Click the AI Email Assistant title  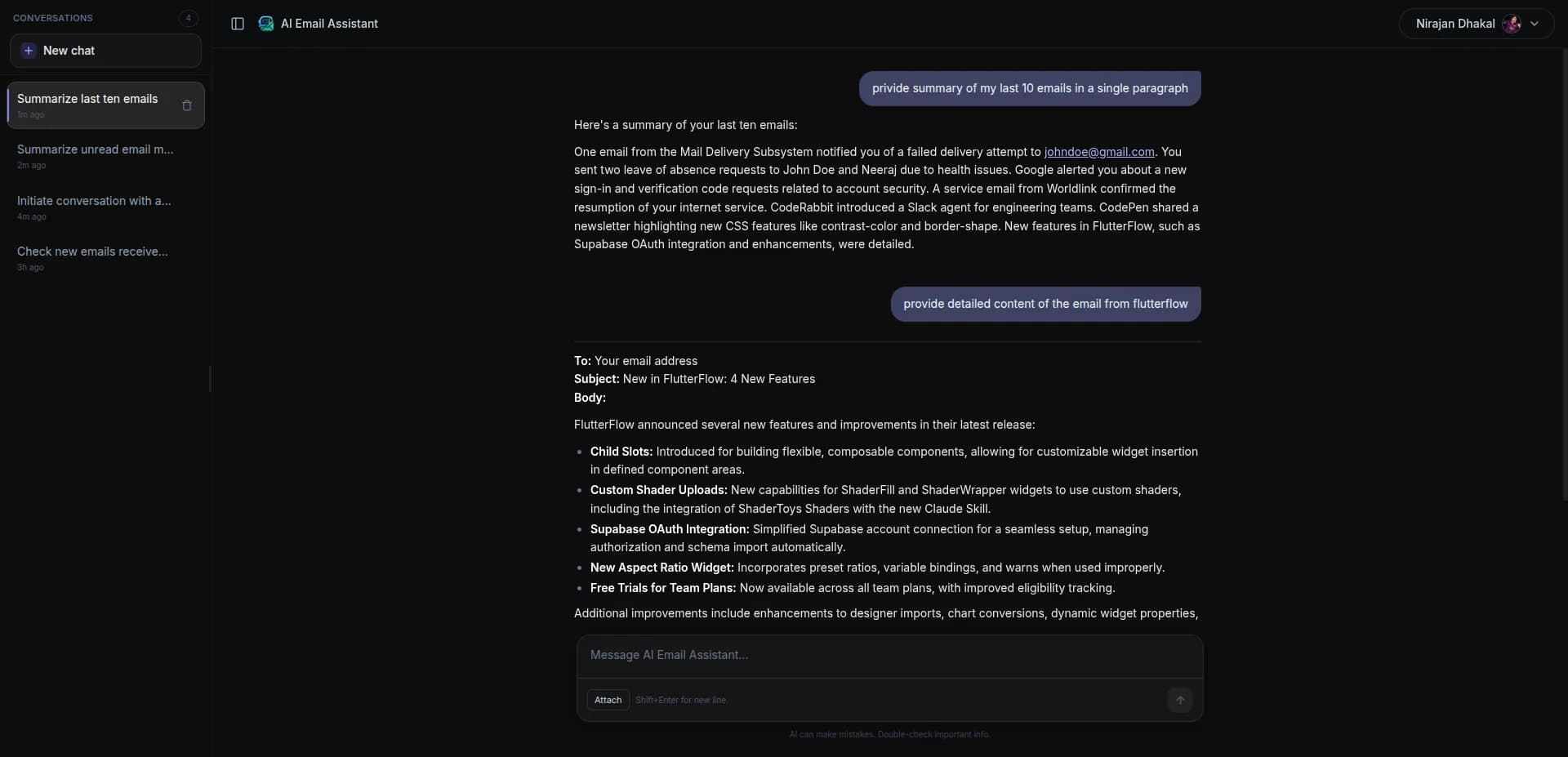[329, 24]
